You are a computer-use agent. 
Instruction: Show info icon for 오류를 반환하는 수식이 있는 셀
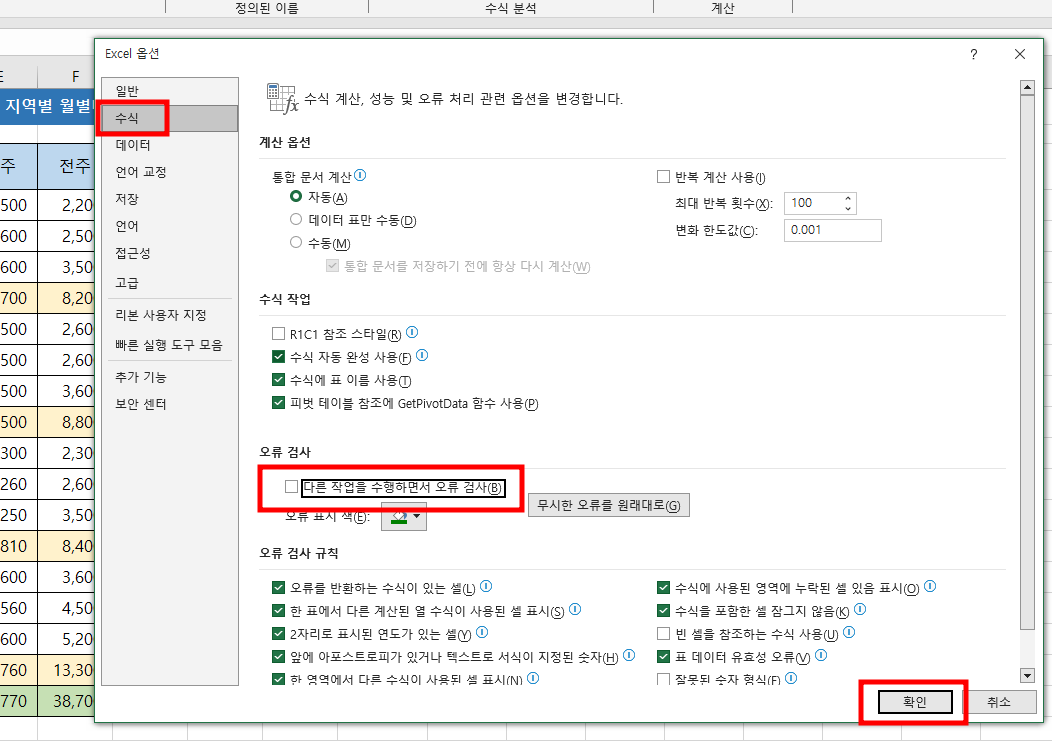[486, 586]
